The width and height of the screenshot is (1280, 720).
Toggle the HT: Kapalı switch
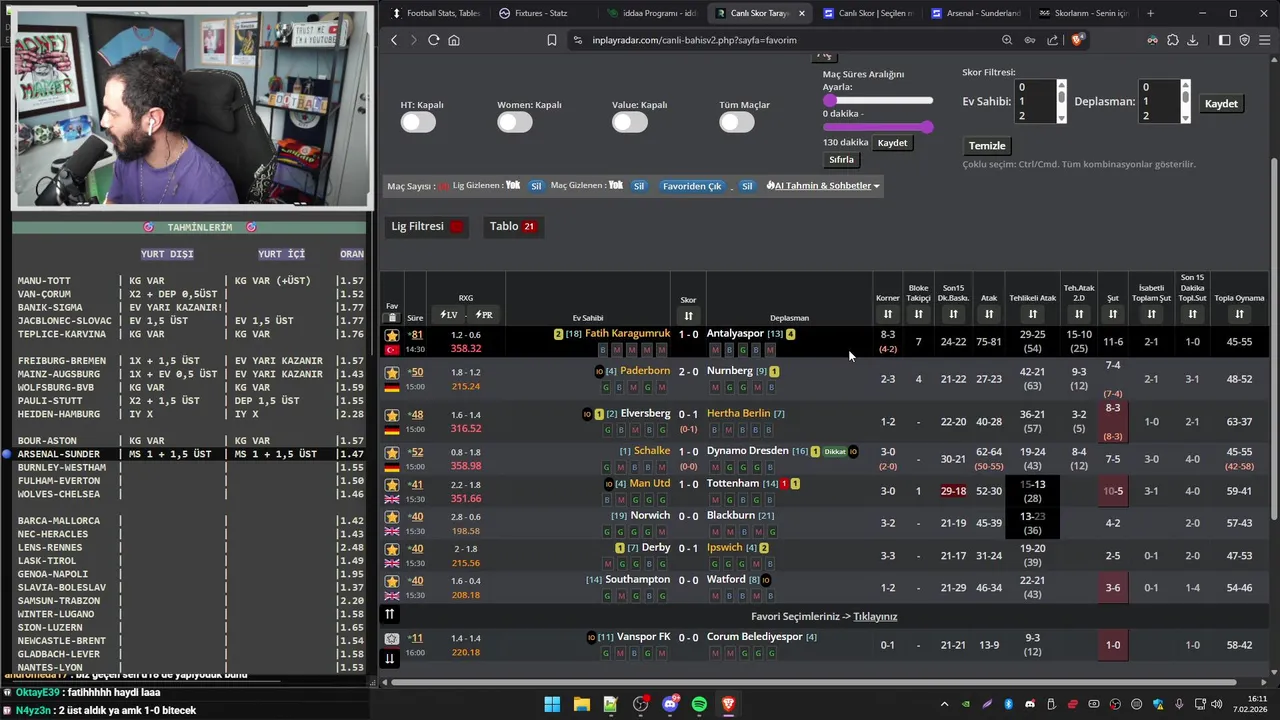pyautogui.click(x=418, y=122)
